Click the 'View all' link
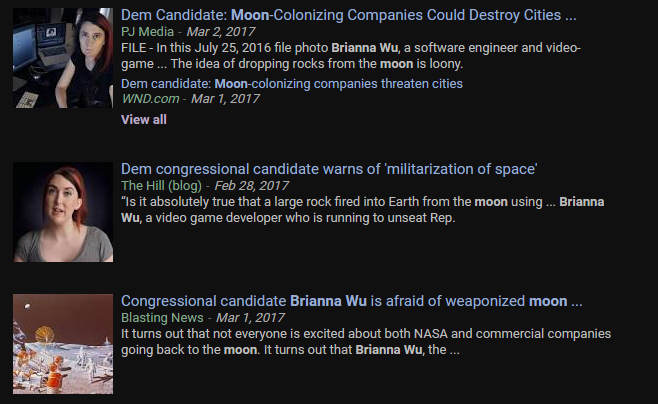This screenshot has height=404, width=658. click(144, 120)
